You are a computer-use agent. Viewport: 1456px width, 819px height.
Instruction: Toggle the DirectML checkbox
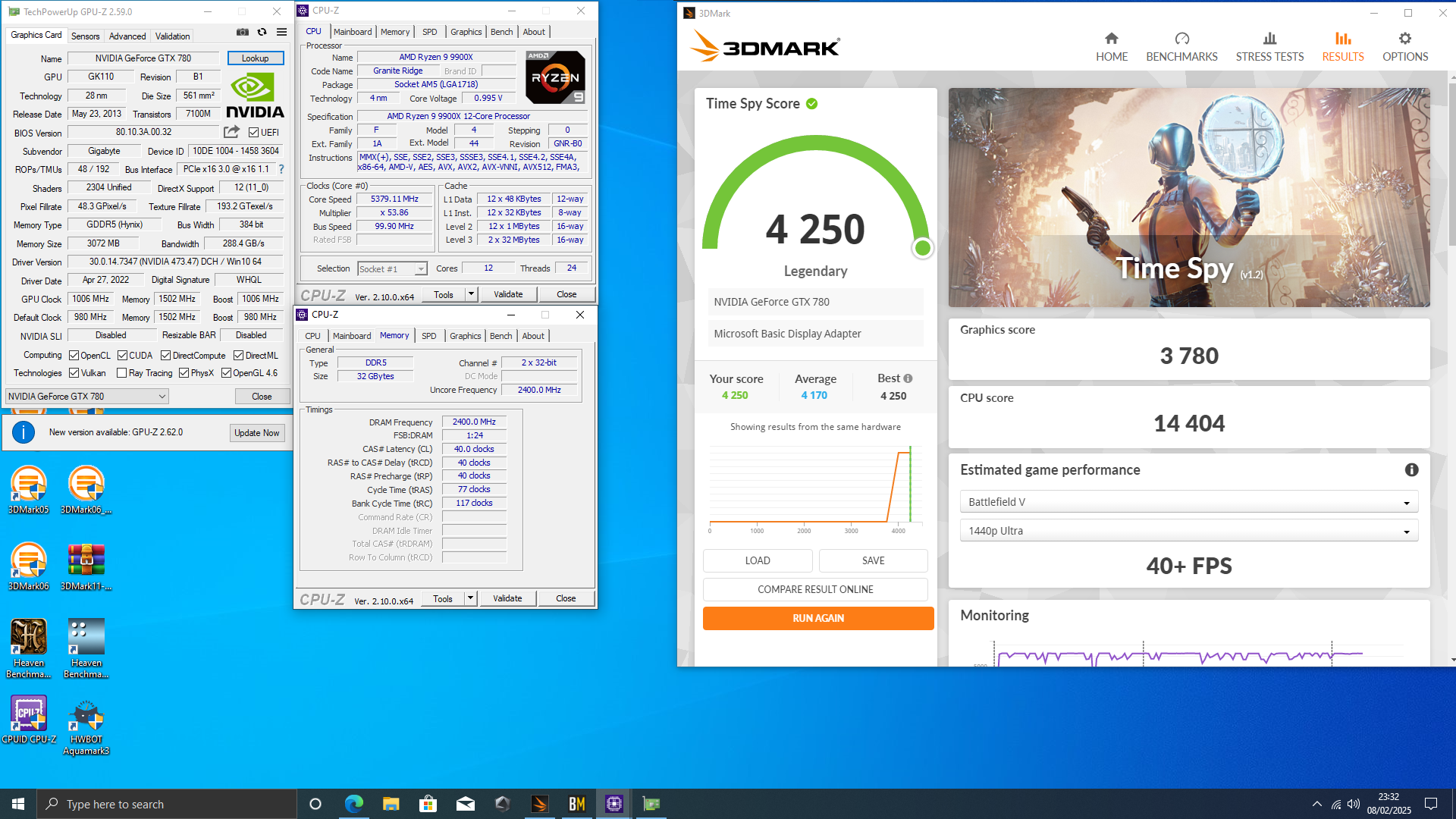pyautogui.click(x=238, y=356)
